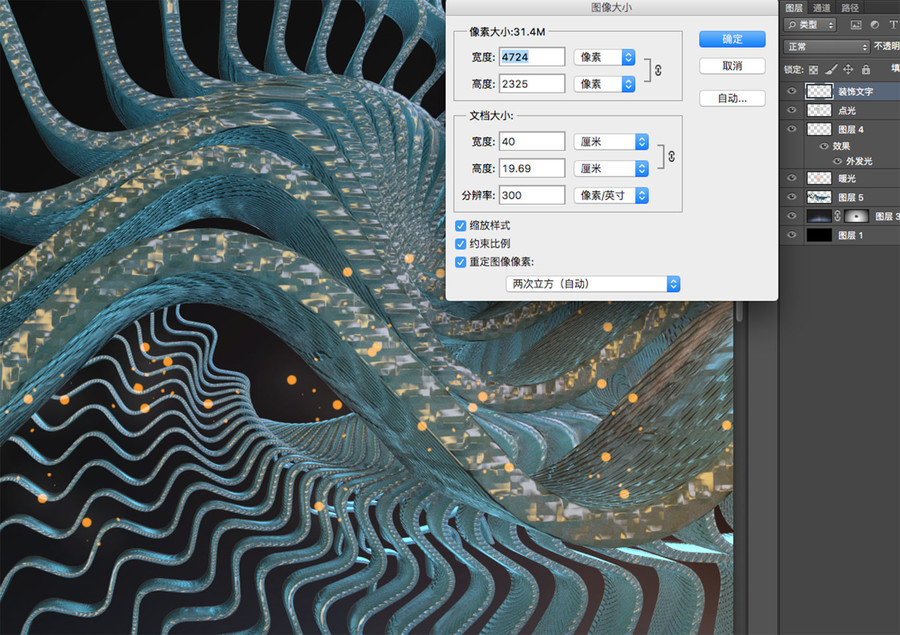The width and height of the screenshot is (900, 635).
Task: Open the 两次立方（自动）resampling method dropdown
Action: point(593,284)
